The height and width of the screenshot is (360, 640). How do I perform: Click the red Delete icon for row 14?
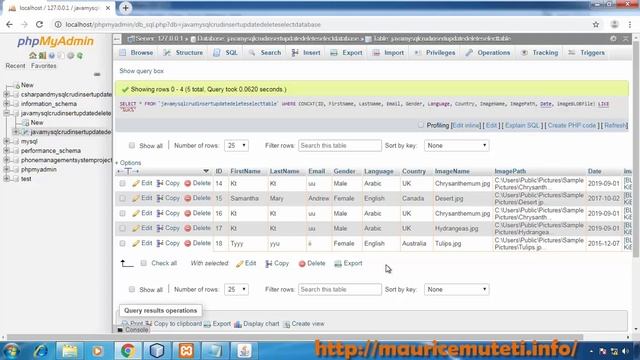click(188, 183)
